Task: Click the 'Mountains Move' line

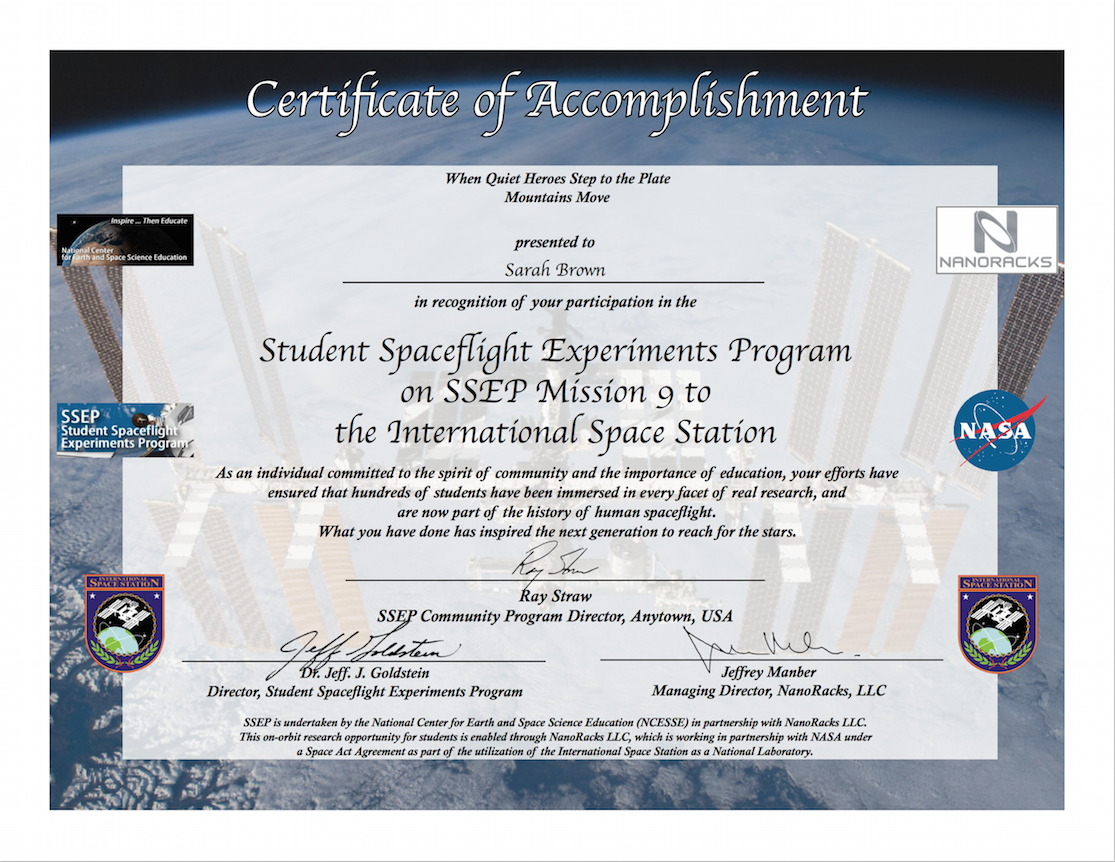Action: click(557, 197)
